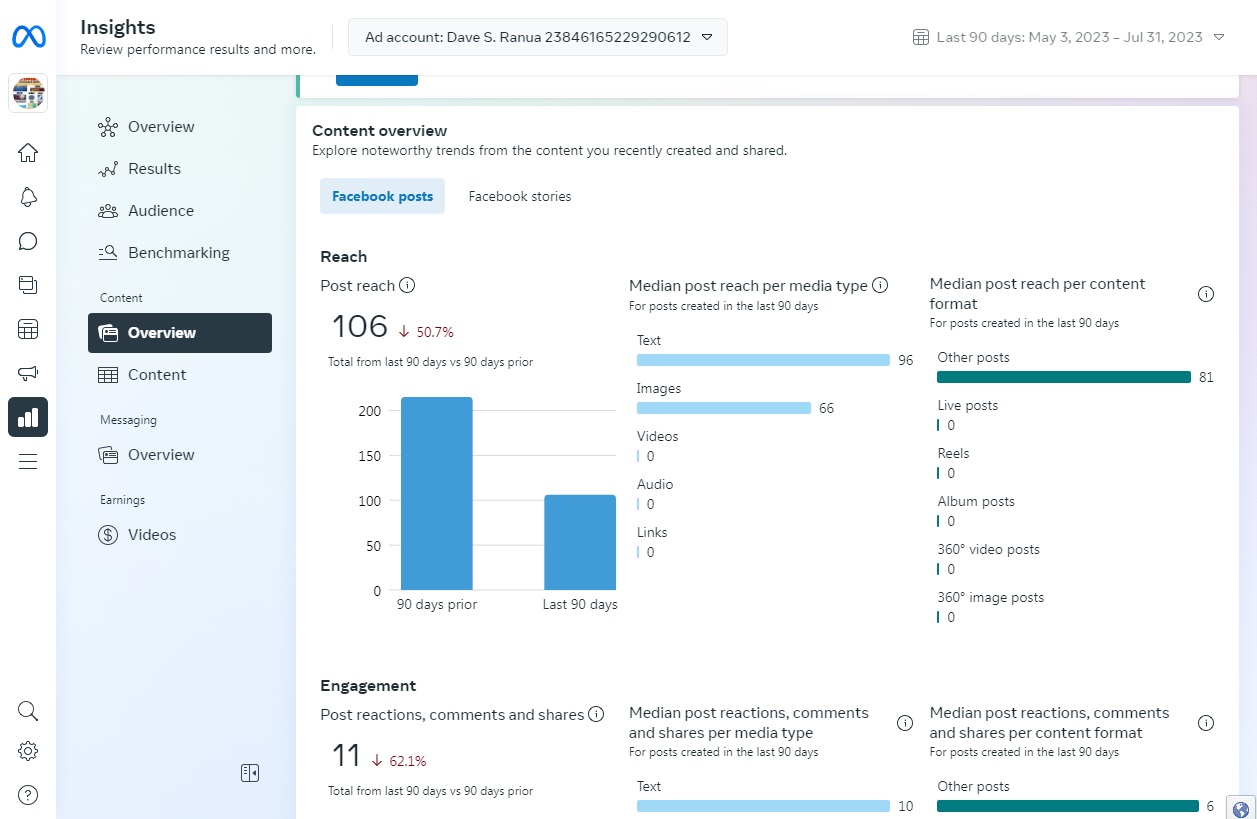Image resolution: width=1257 pixels, height=819 pixels.
Task: Click the globe icon in bottom corner
Action: [1241, 809]
